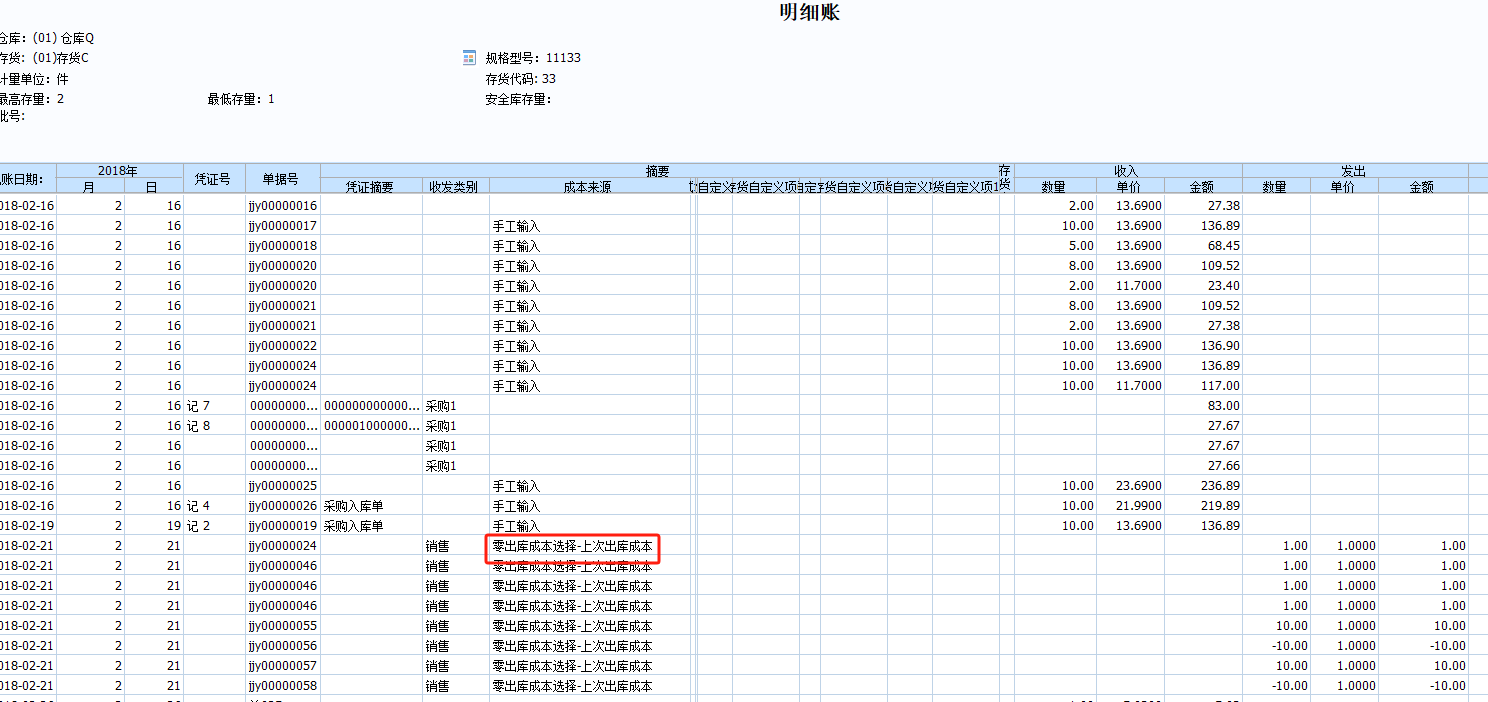
Task: Click the 收发类别 column header
Action: [x=454, y=187]
